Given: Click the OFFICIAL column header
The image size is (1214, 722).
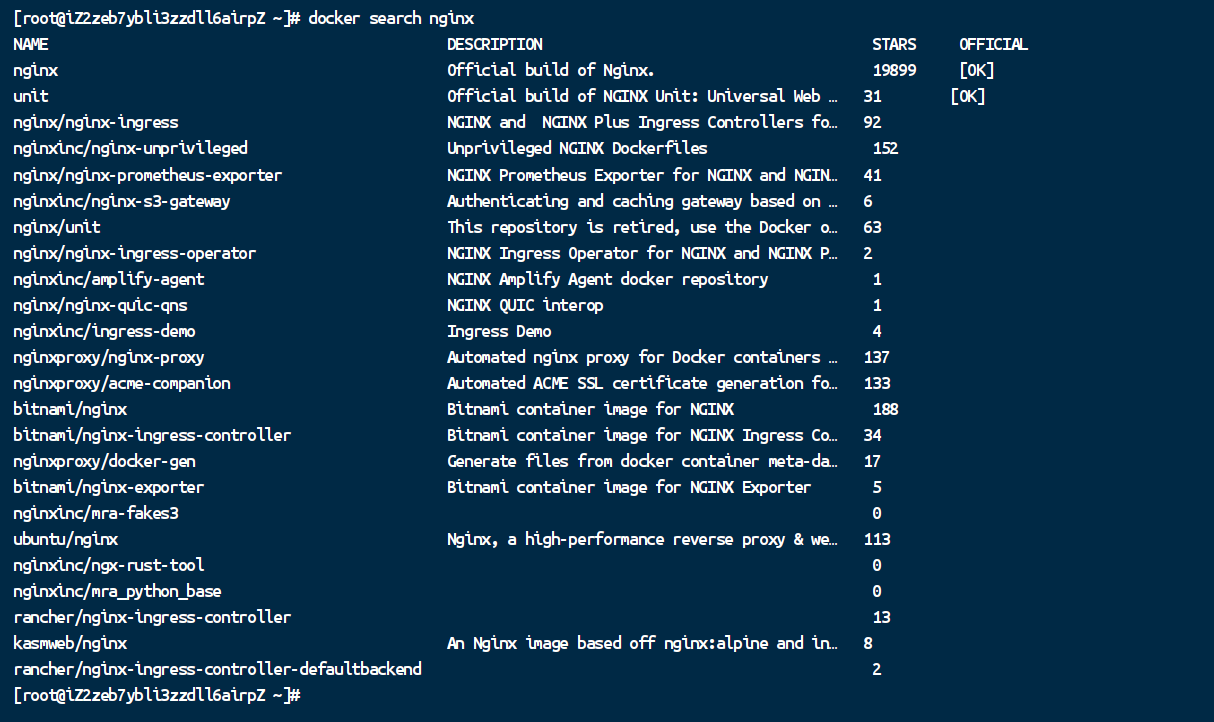Looking at the screenshot, I should coord(993,44).
